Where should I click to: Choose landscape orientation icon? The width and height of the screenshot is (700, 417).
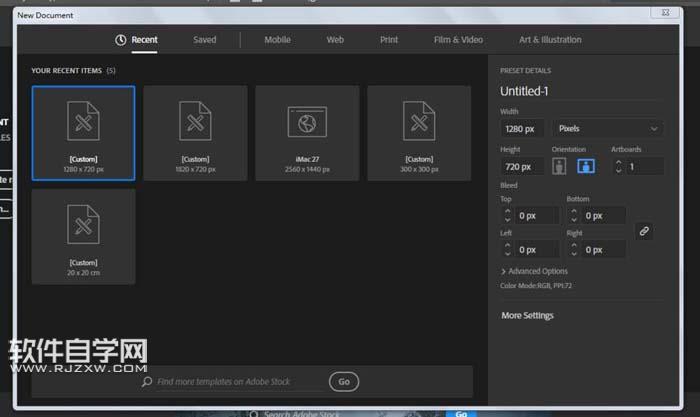[x=586, y=166]
